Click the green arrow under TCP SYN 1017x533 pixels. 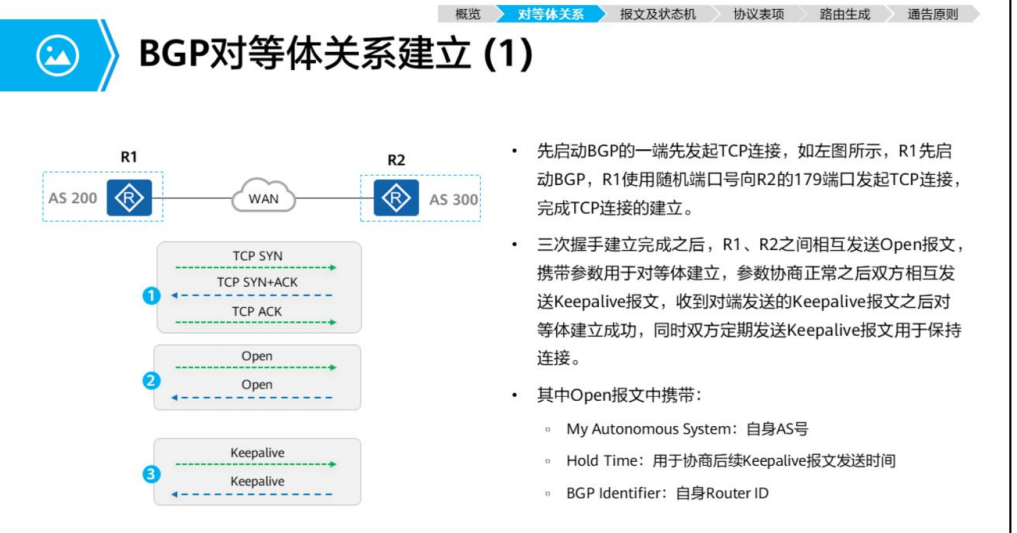(256, 267)
